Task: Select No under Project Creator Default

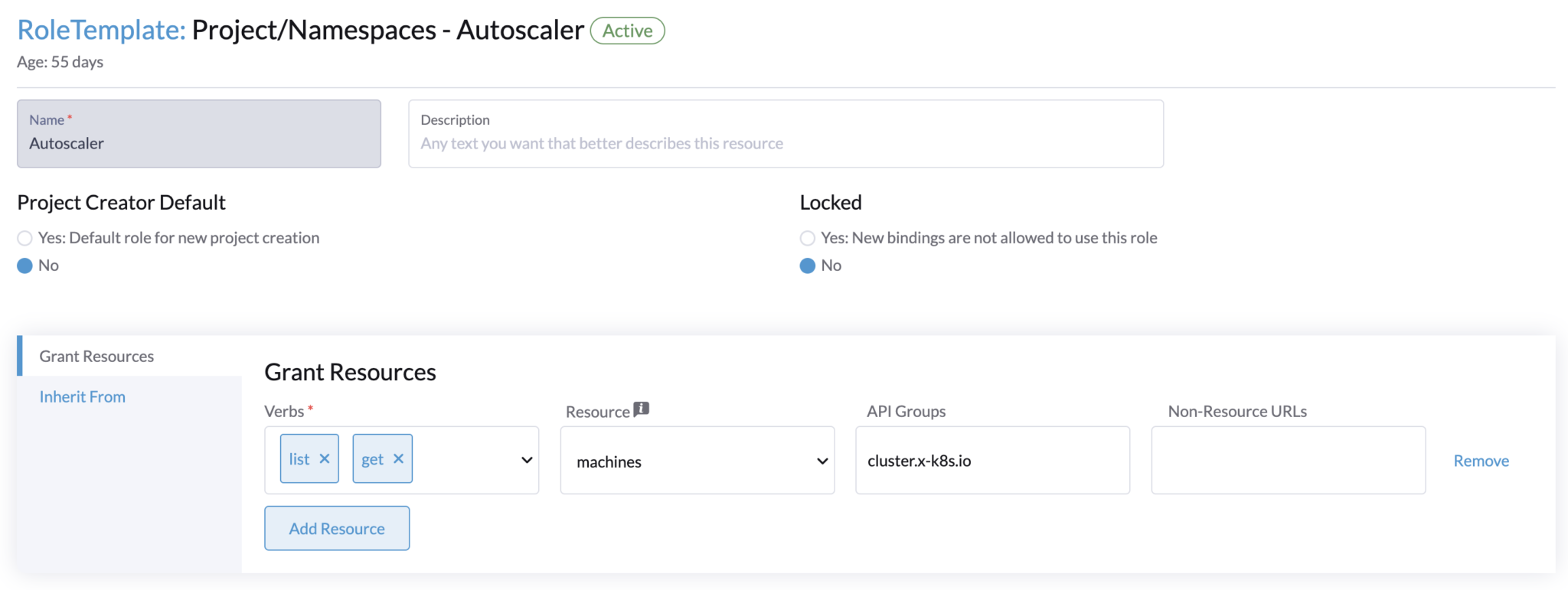Action: point(25,266)
